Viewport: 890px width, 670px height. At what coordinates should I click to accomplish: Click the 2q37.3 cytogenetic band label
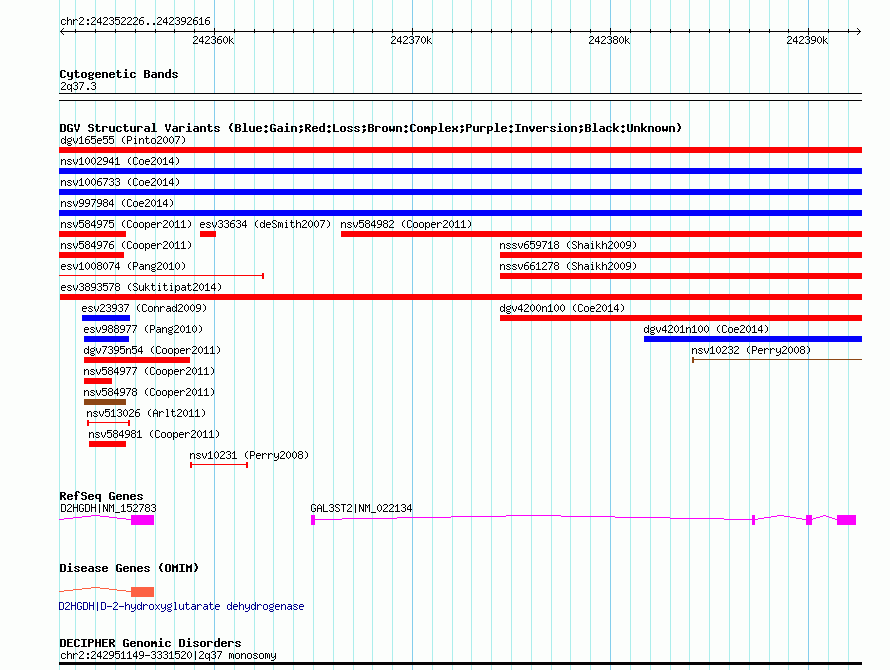click(x=78, y=86)
